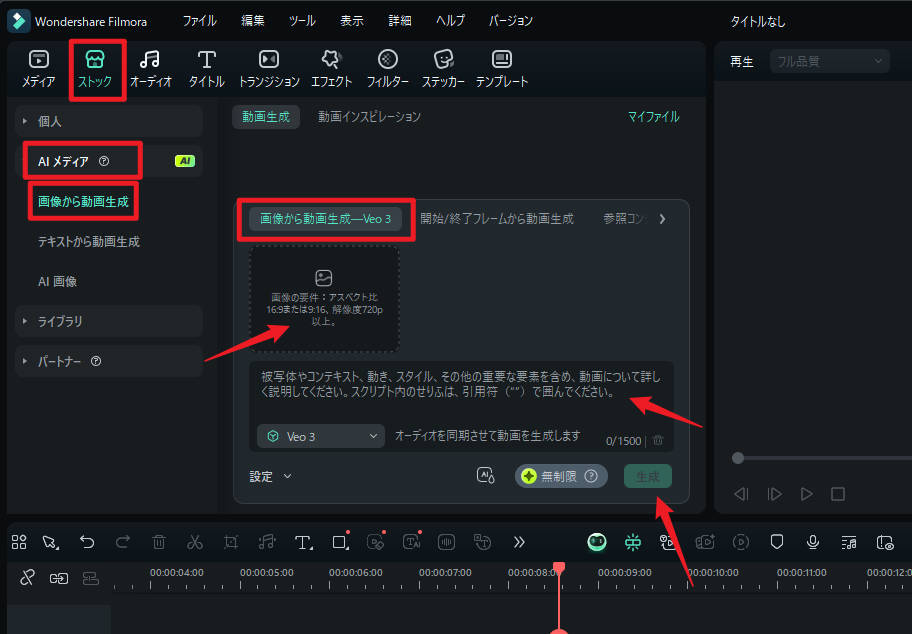Switch to the 動画インスピレーション tab
This screenshot has height=634, width=912.
[369, 117]
